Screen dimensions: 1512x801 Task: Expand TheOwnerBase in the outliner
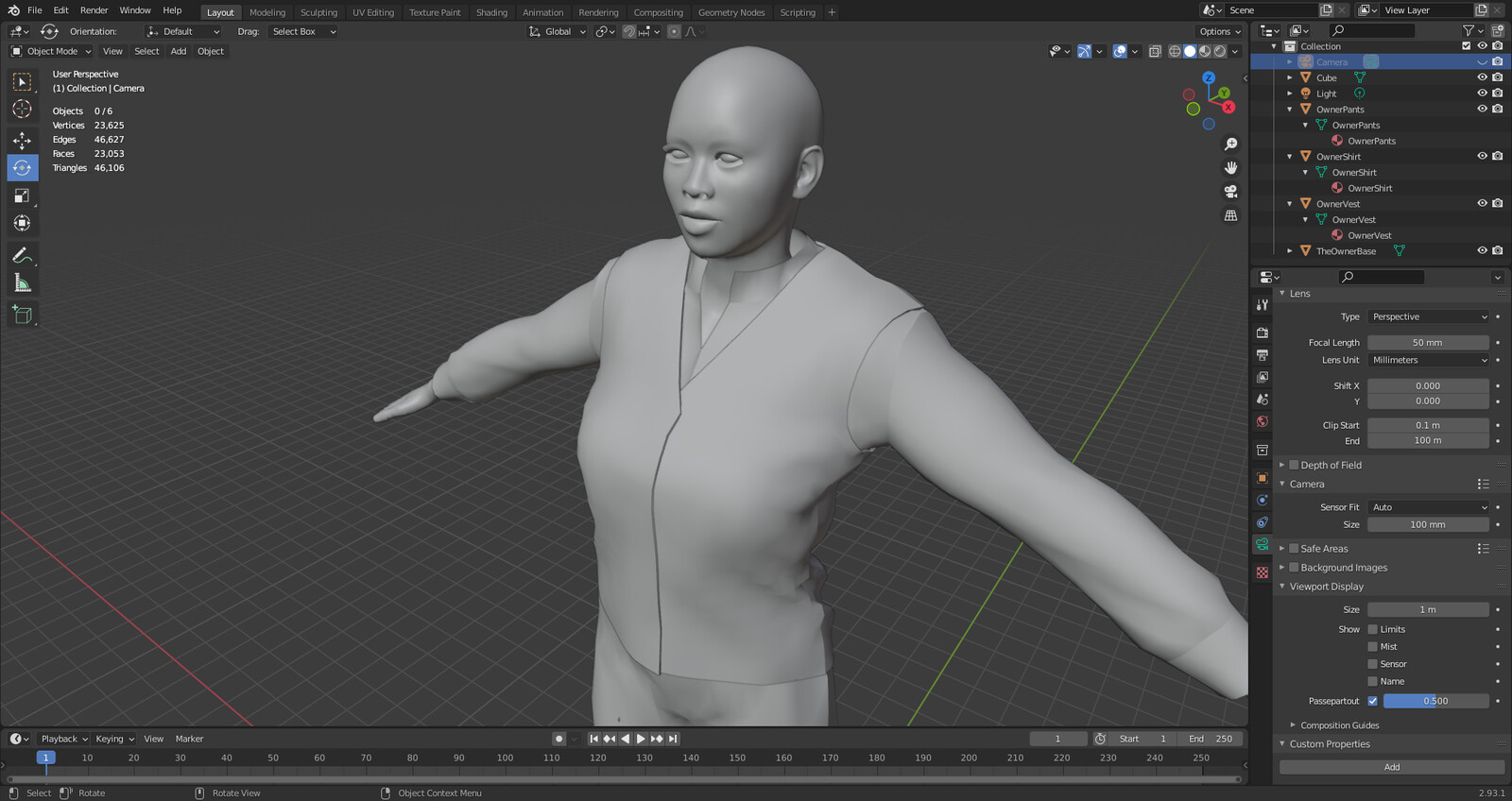tap(1289, 251)
